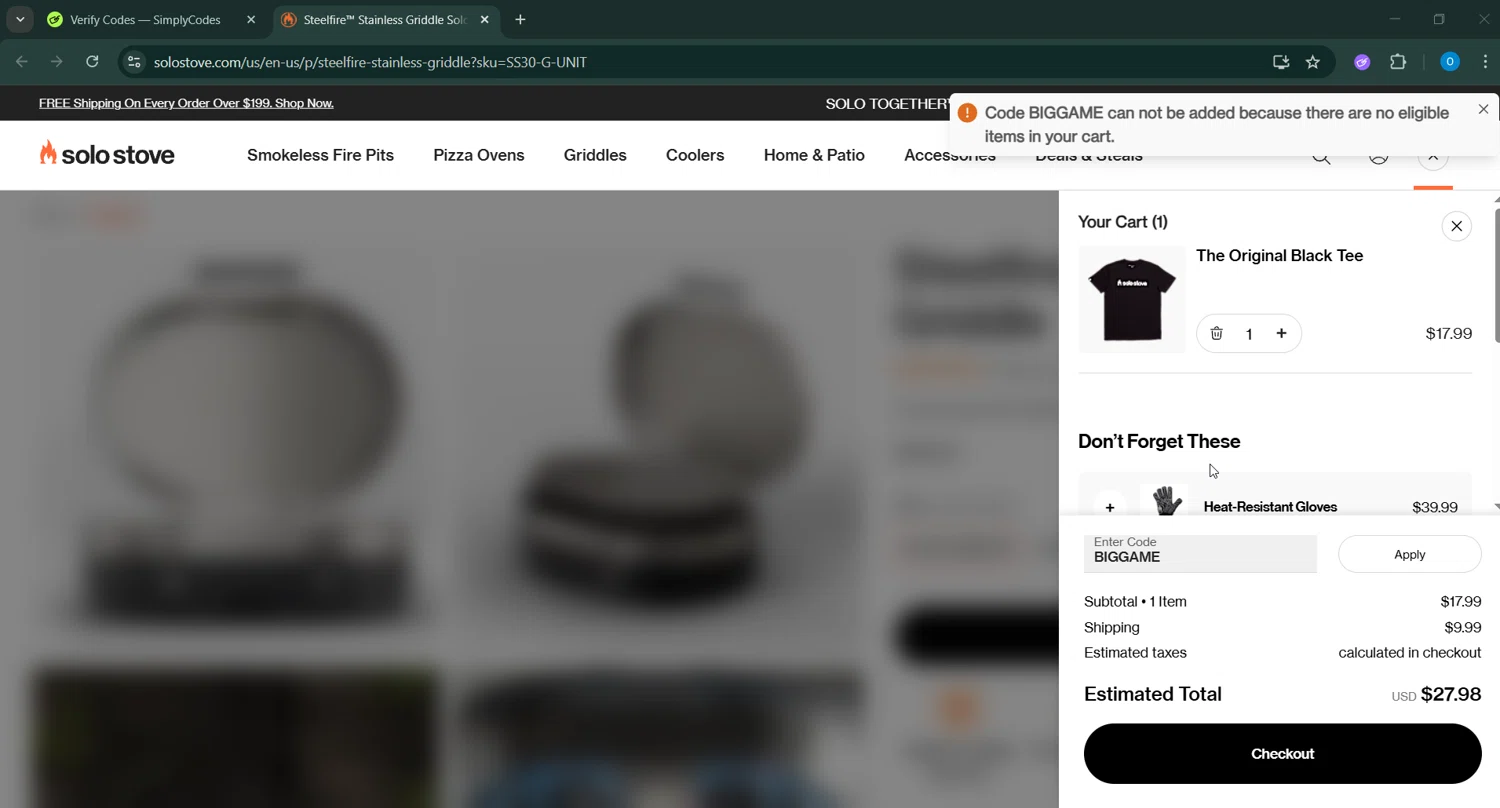Click the Heat-Resistant Gloves thumbnail
Viewport: 1500px width, 808px height.
point(1165,501)
